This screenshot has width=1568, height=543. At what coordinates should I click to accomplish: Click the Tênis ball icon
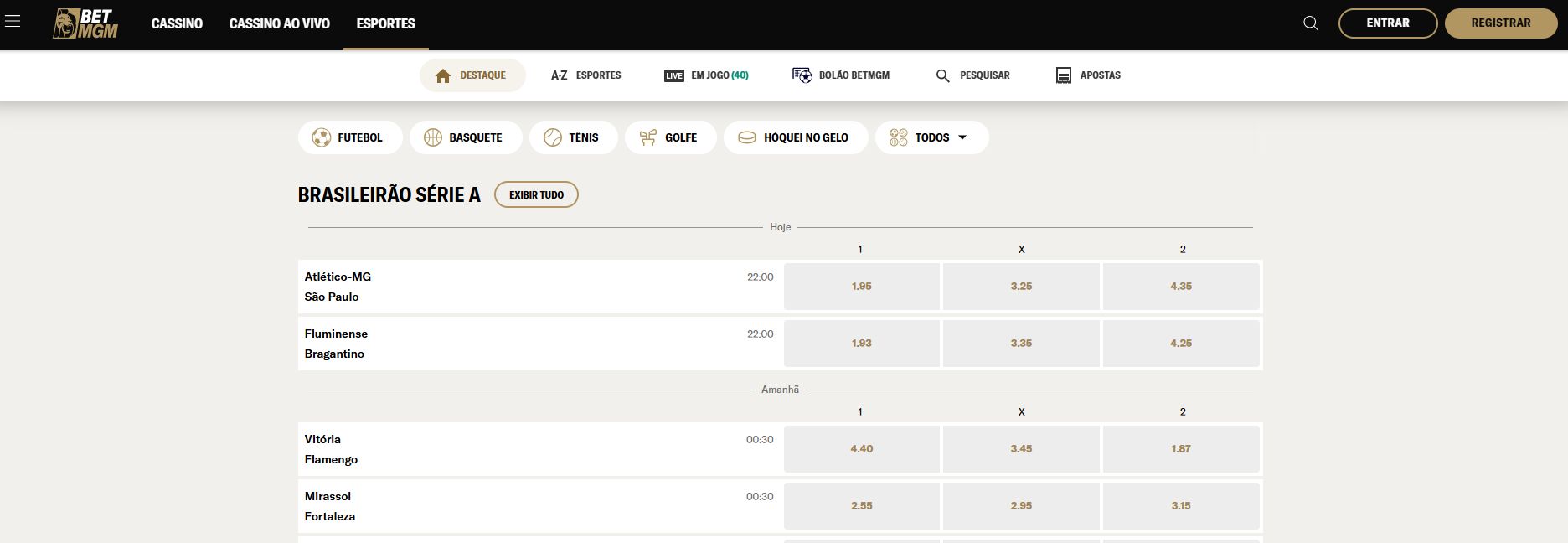point(553,137)
